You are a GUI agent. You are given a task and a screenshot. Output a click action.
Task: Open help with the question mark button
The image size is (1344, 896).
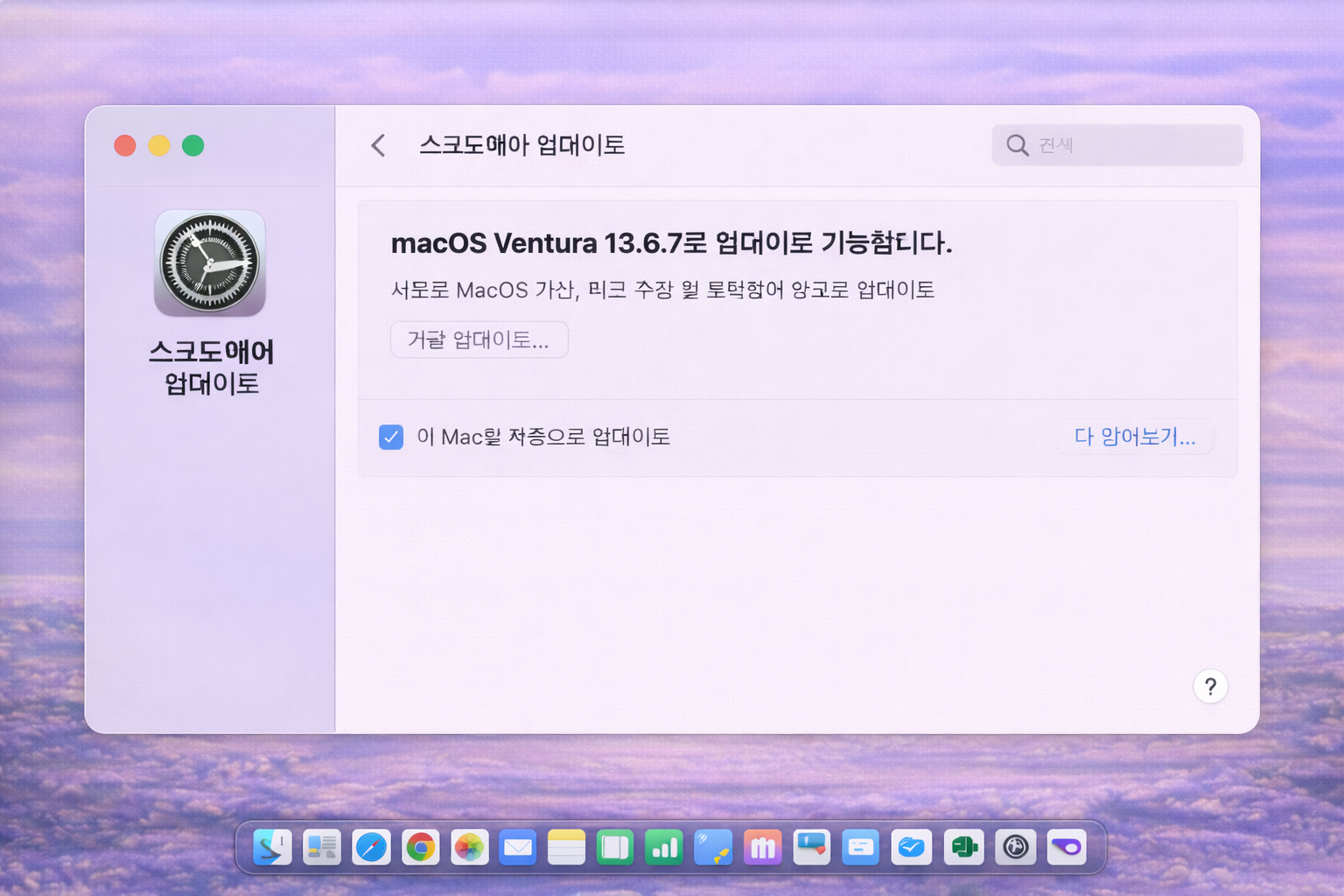[x=1210, y=687]
